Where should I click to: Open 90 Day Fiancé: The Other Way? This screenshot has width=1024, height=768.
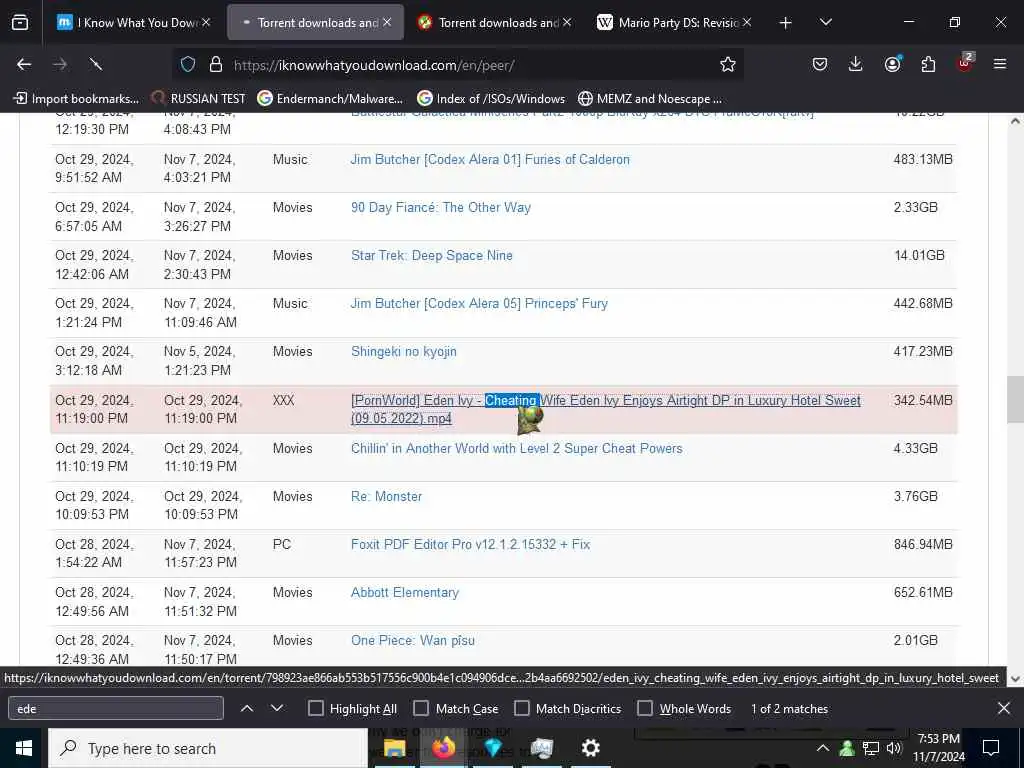(441, 207)
